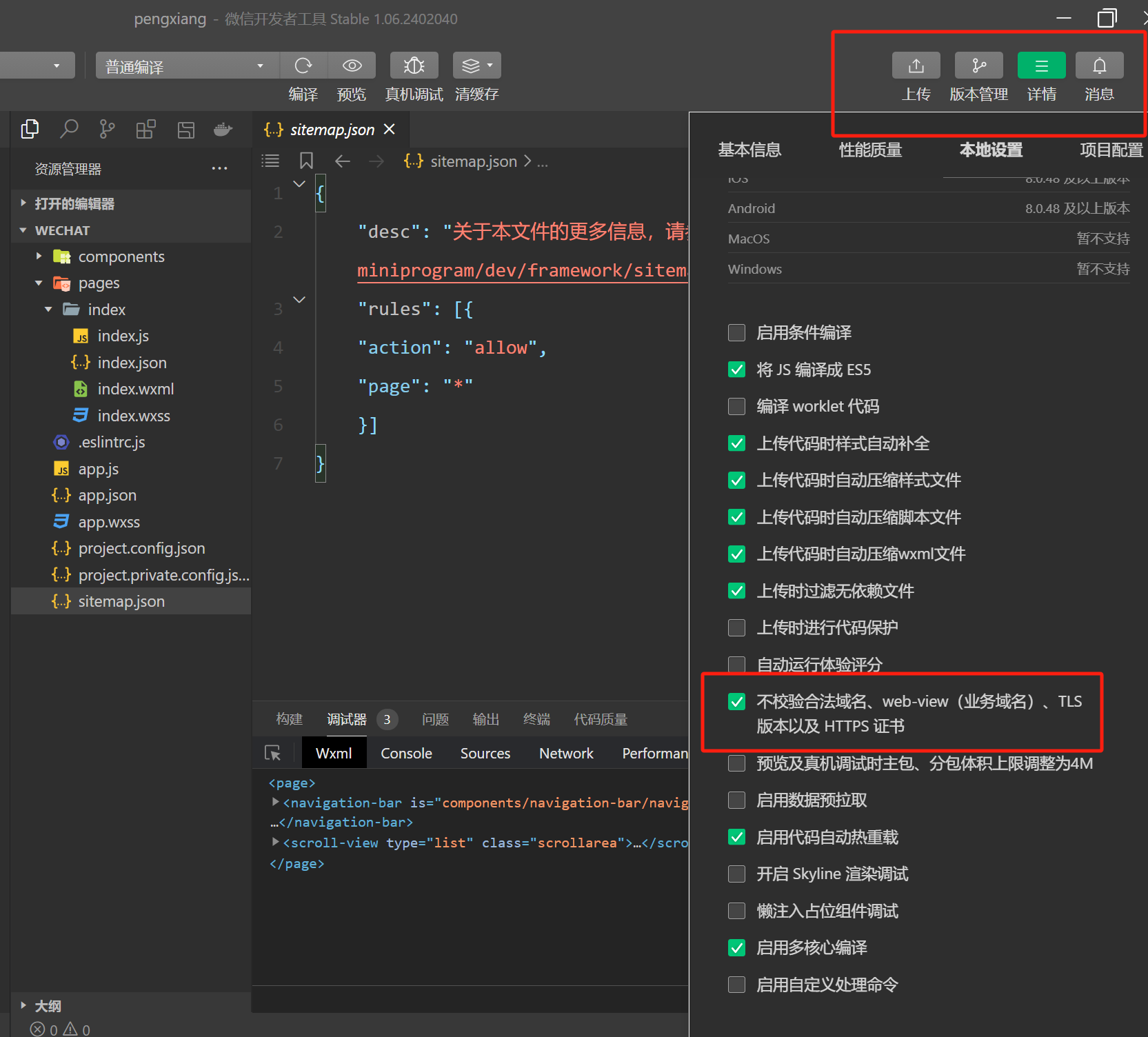Switch to the build panel tab
The width and height of the screenshot is (1148, 1037).
(x=290, y=719)
